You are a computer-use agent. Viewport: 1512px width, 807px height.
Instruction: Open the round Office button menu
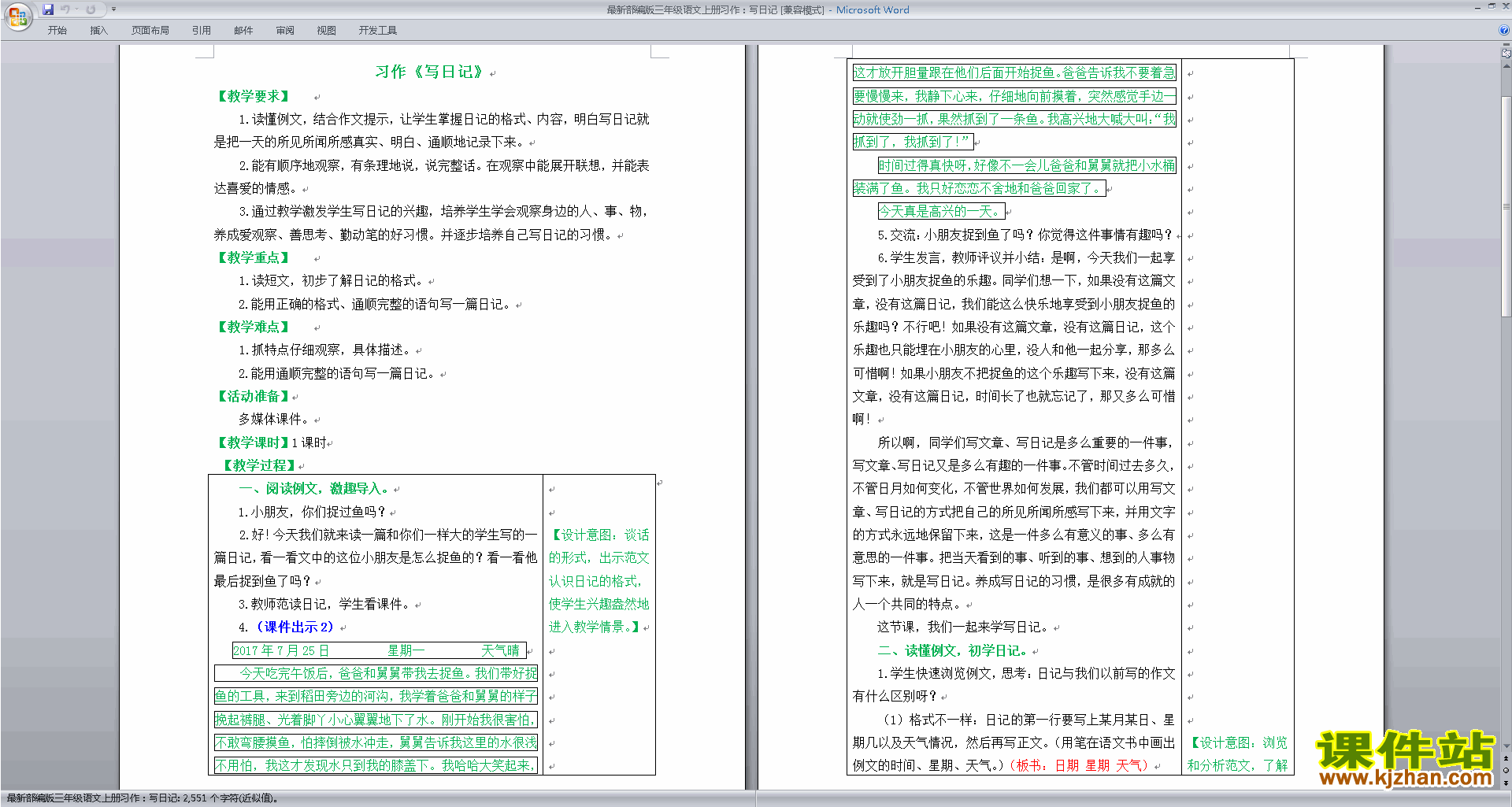(17, 16)
